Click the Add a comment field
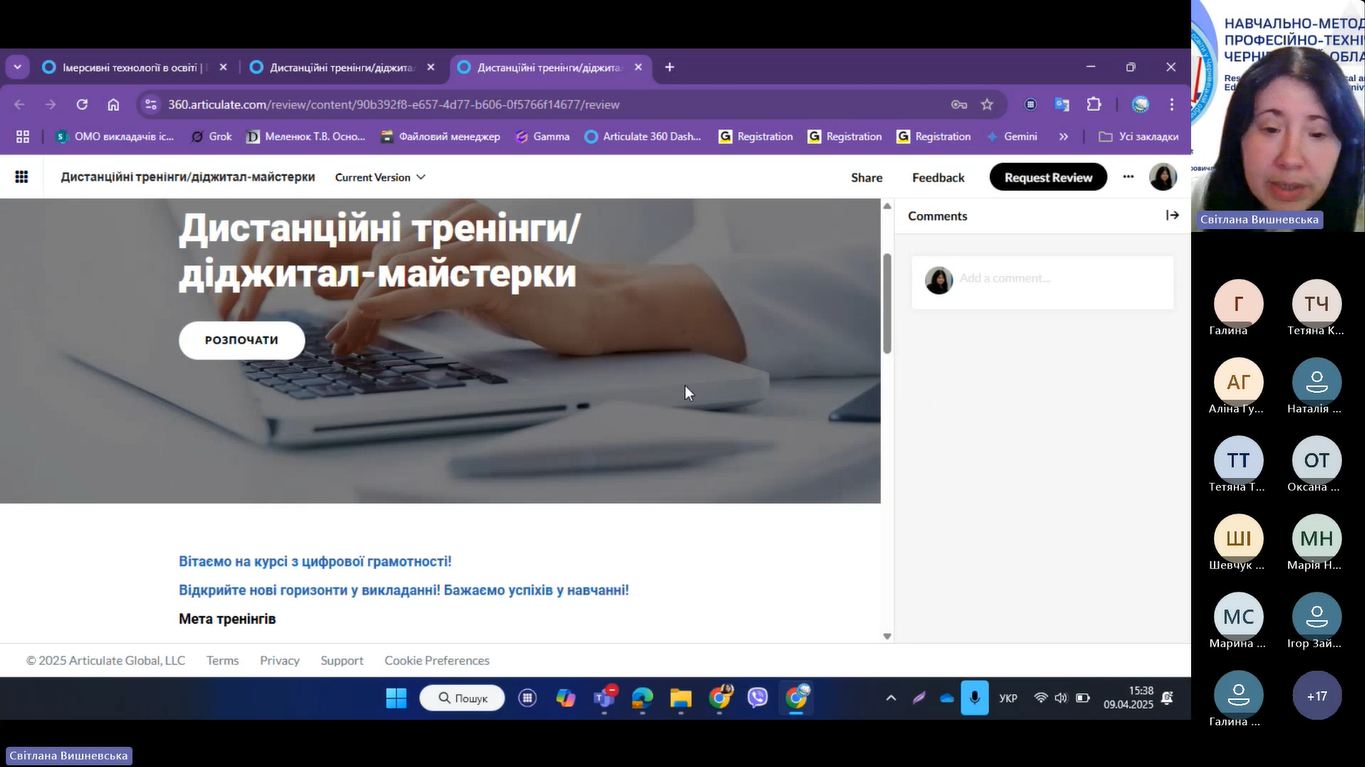The height and width of the screenshot is (767, 1365). point(1060,279)
